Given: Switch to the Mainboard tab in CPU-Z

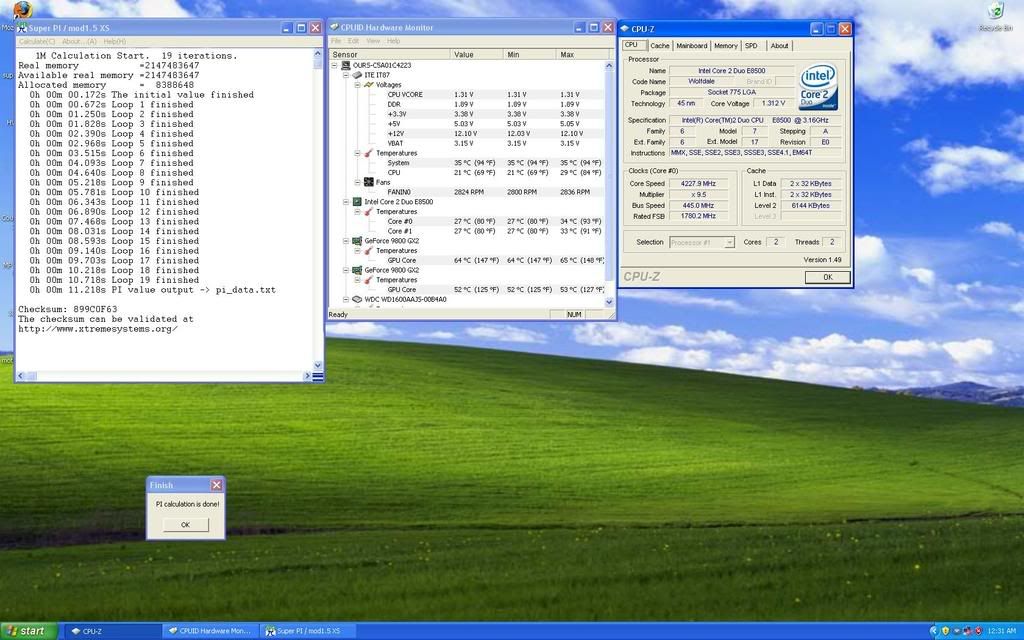Looking at the screenshot, I should [691, 45].
